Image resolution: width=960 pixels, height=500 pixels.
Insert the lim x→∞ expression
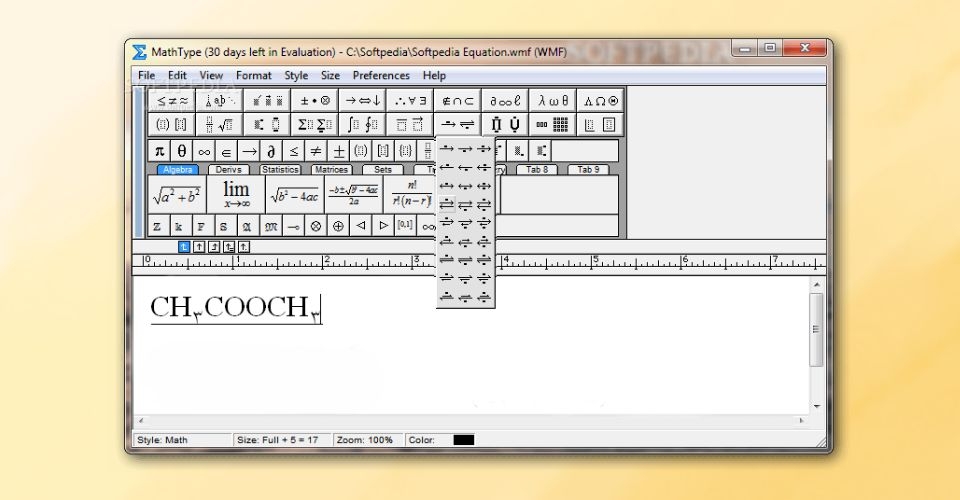coord(236,194)
